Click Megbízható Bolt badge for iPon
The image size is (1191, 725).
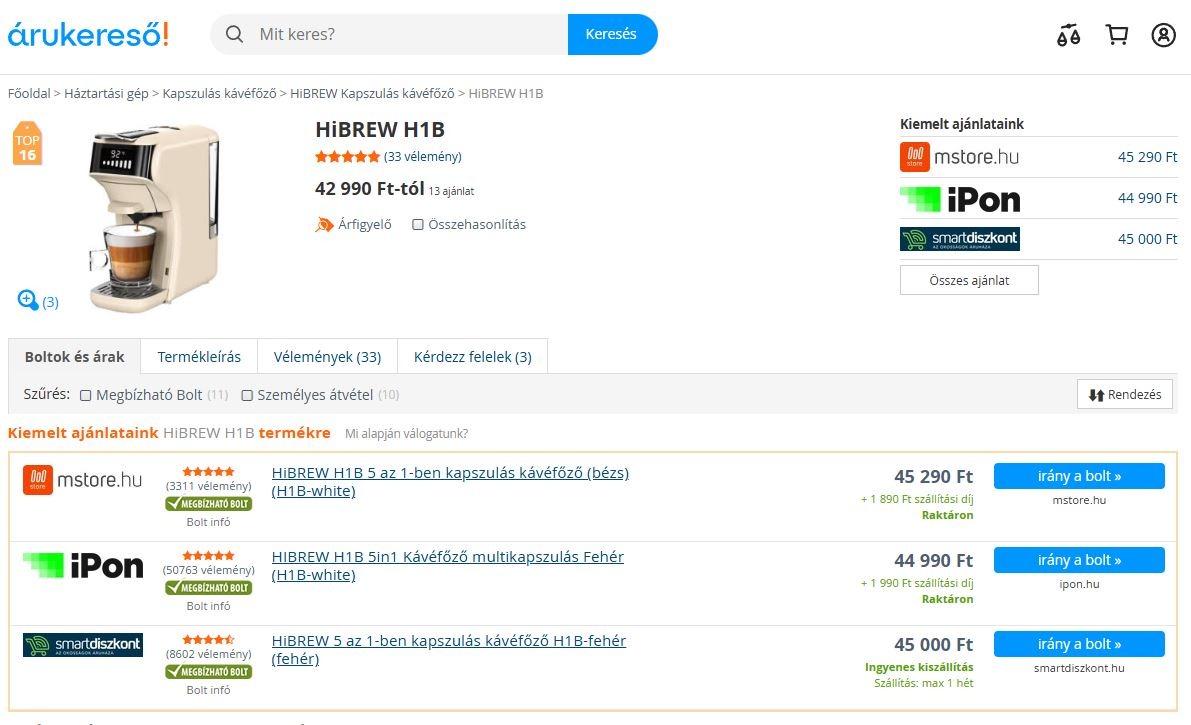click(x=208, y=587)
